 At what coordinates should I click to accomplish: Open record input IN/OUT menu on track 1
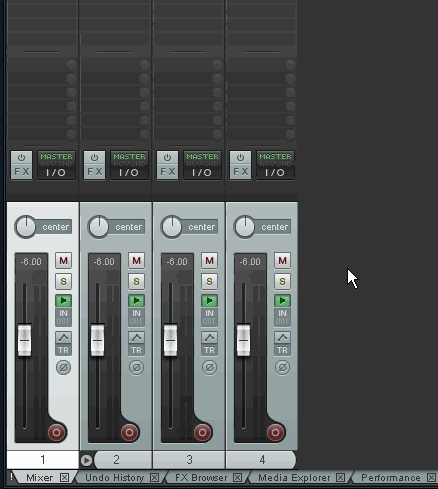63,317
